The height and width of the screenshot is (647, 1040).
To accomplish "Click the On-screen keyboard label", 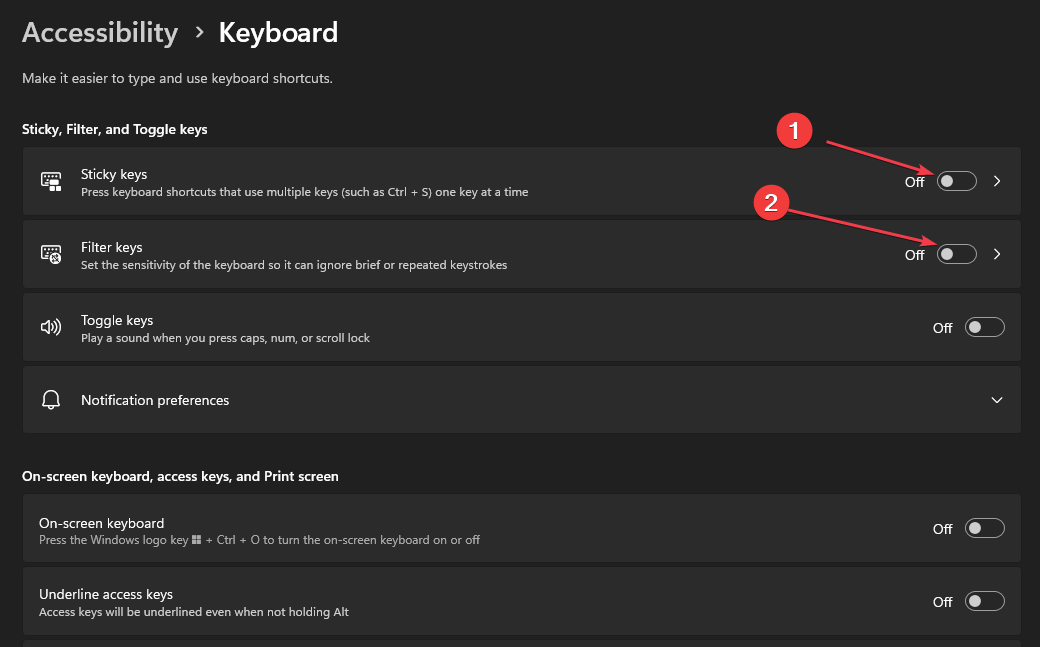I will tap(101, 523).
